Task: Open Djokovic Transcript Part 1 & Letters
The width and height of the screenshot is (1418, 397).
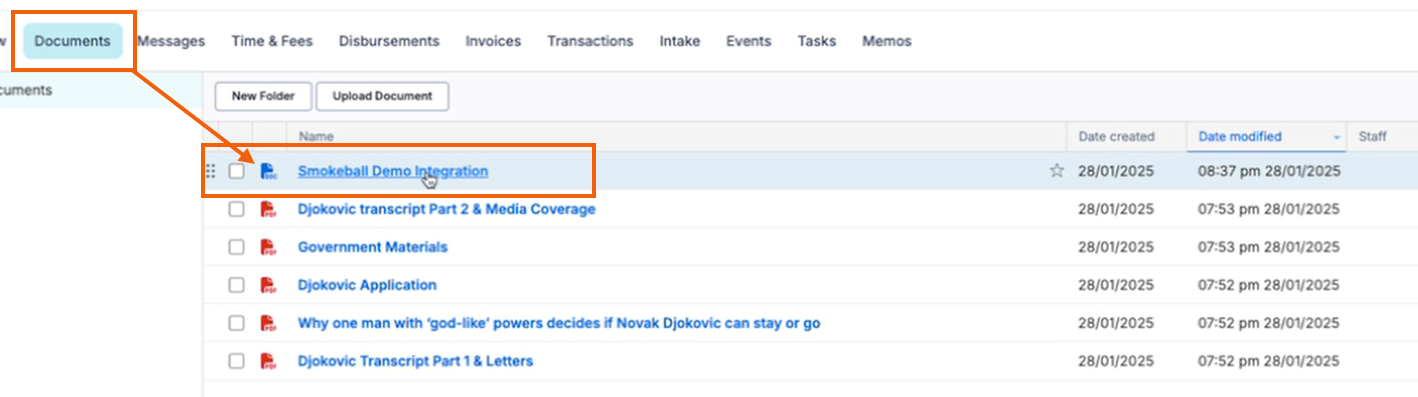Action: pos(415,361)
